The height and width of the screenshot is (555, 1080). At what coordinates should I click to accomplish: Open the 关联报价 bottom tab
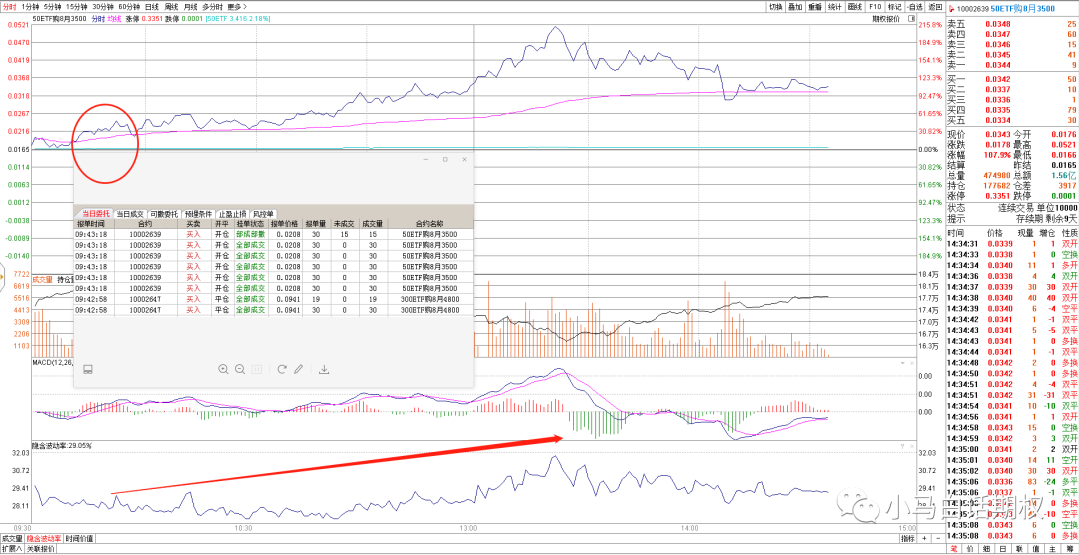[40, 549]
